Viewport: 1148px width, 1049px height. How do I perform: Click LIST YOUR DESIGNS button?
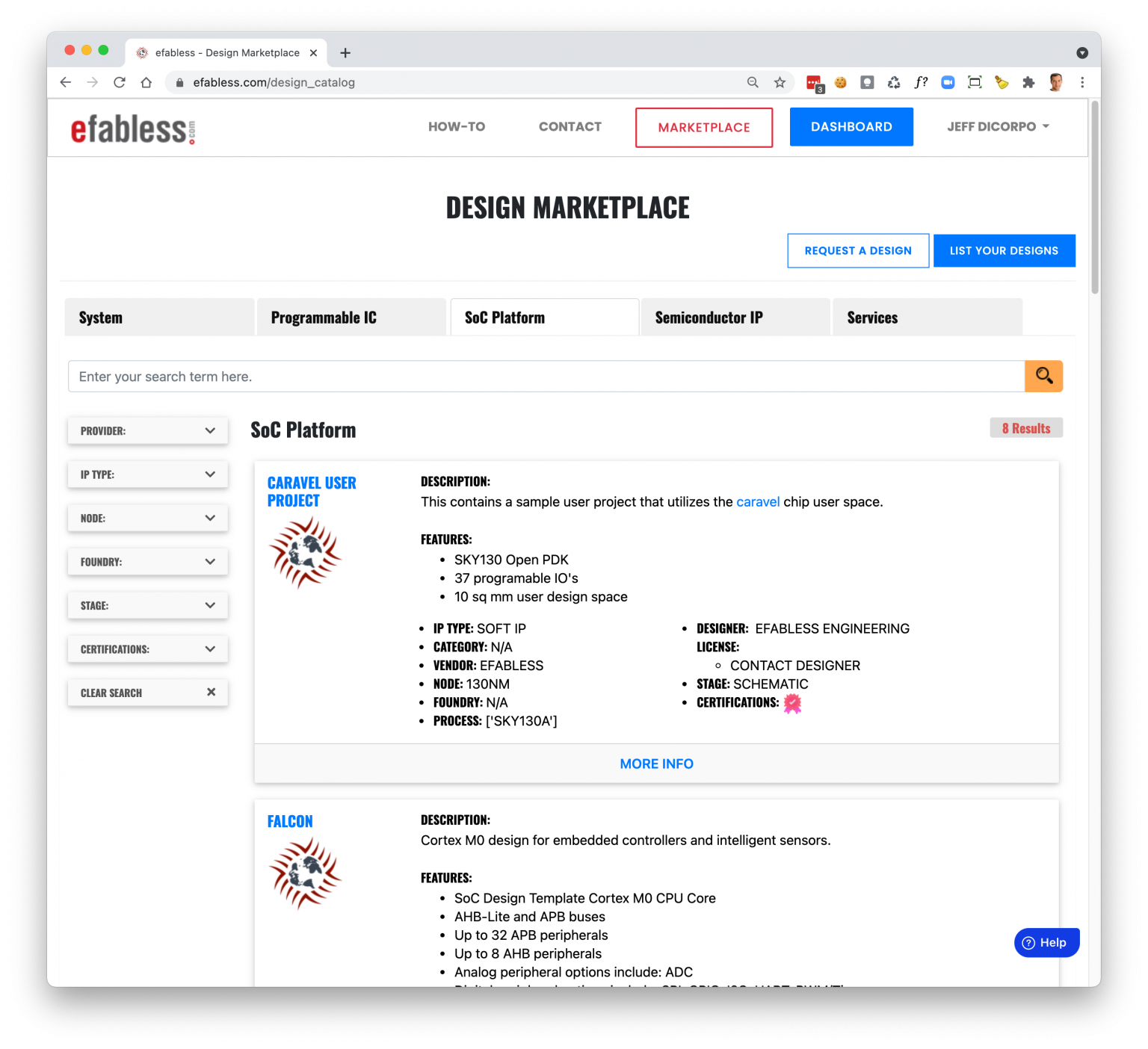coord(1004,250)
